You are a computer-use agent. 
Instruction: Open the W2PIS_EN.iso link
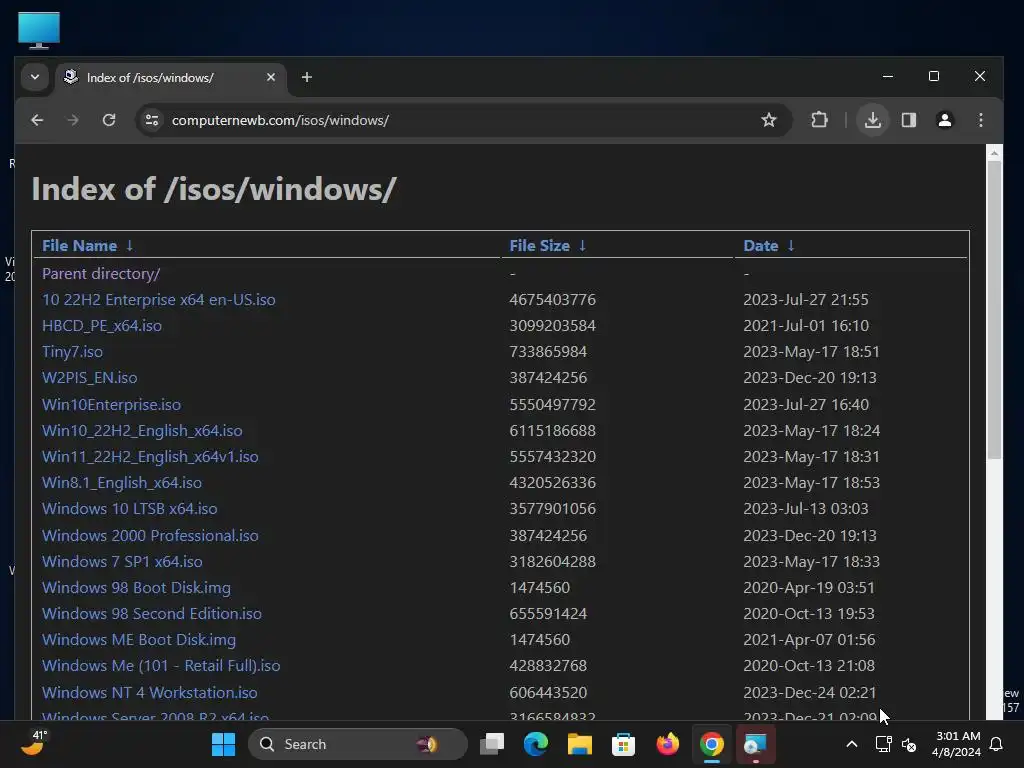point(89,378)
